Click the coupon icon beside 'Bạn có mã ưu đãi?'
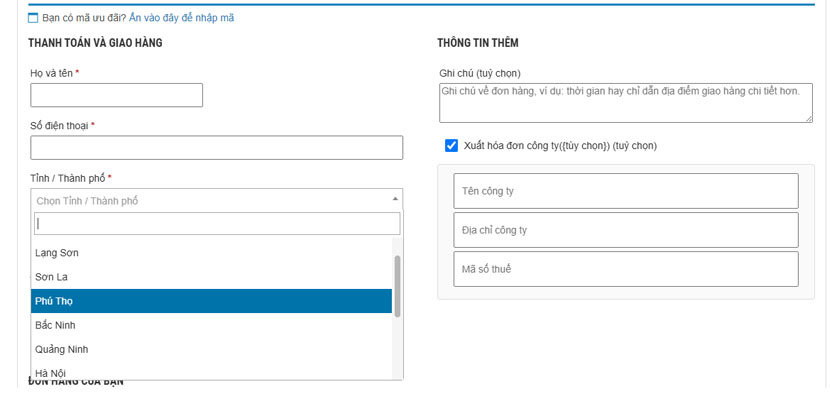Screen dimensions: 830x417 click(33, 18)
